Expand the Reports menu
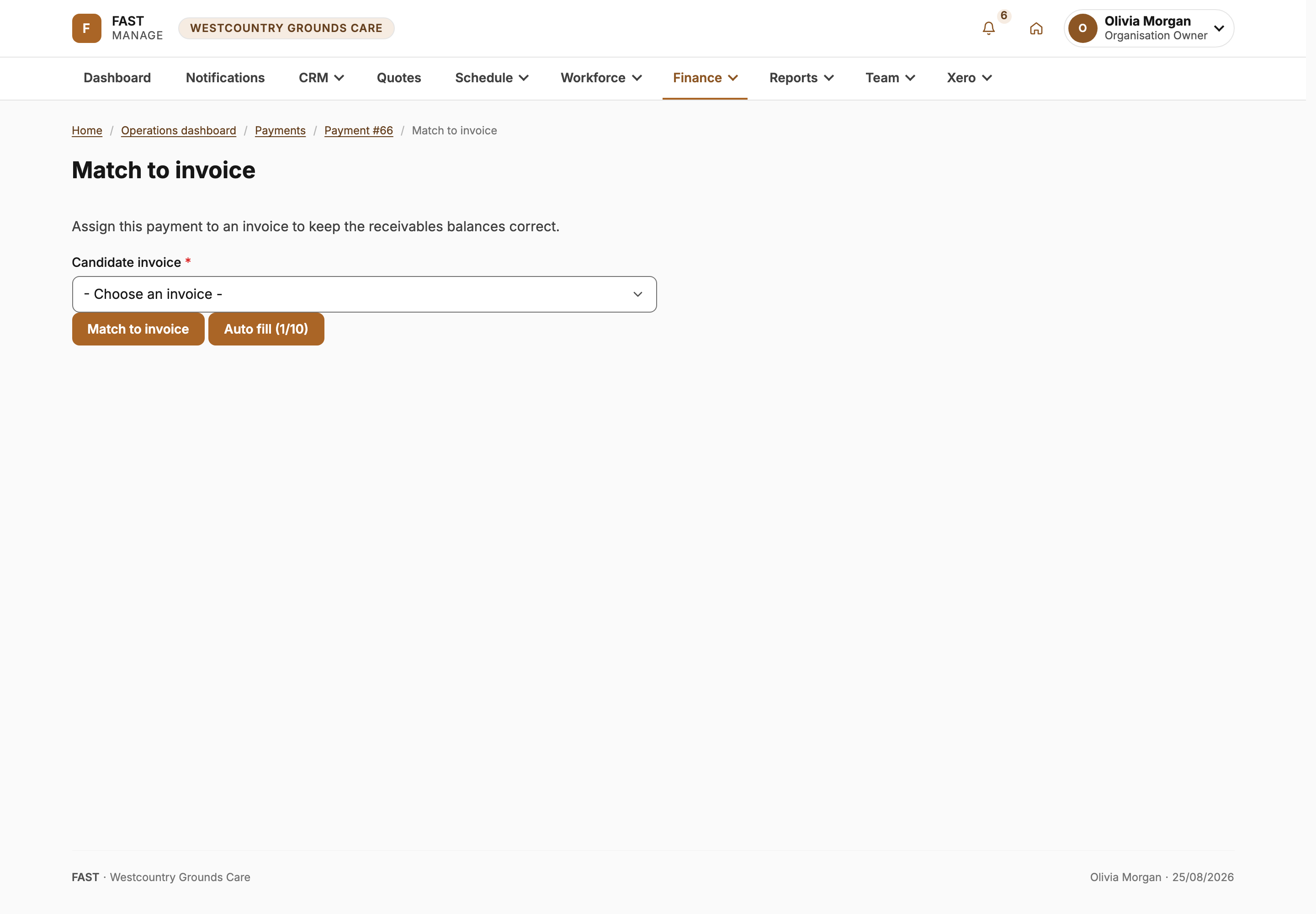 click(801, 78)
